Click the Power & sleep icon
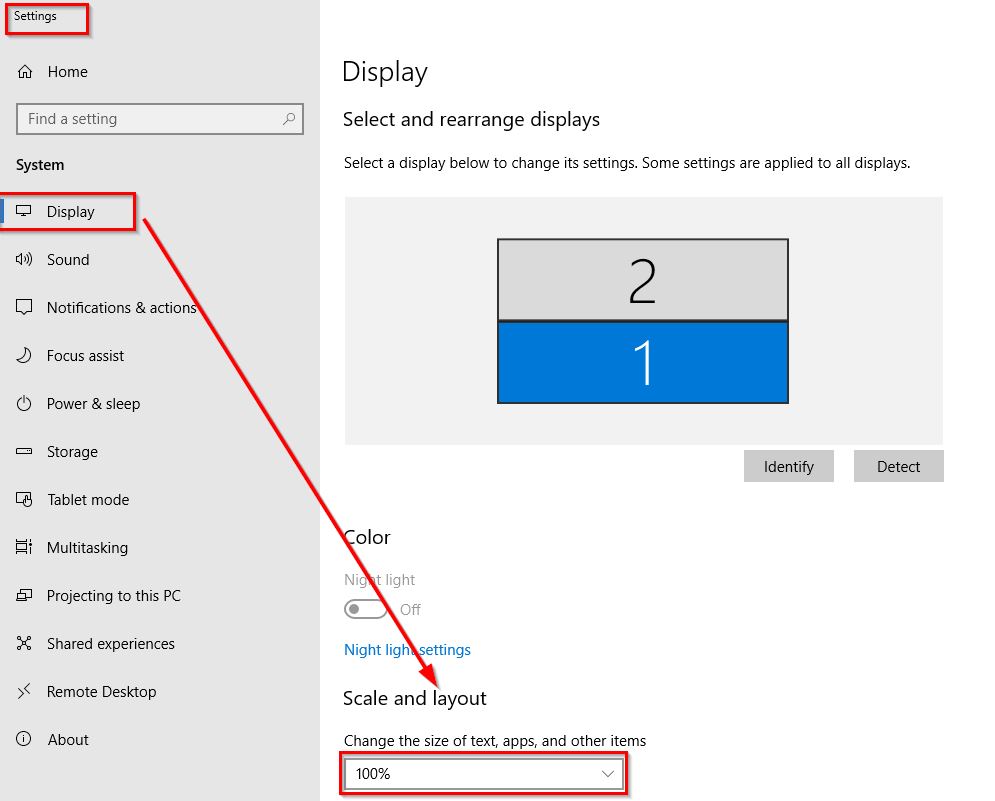This screenshot has width=995, height=801. click(x=23, y=403)
